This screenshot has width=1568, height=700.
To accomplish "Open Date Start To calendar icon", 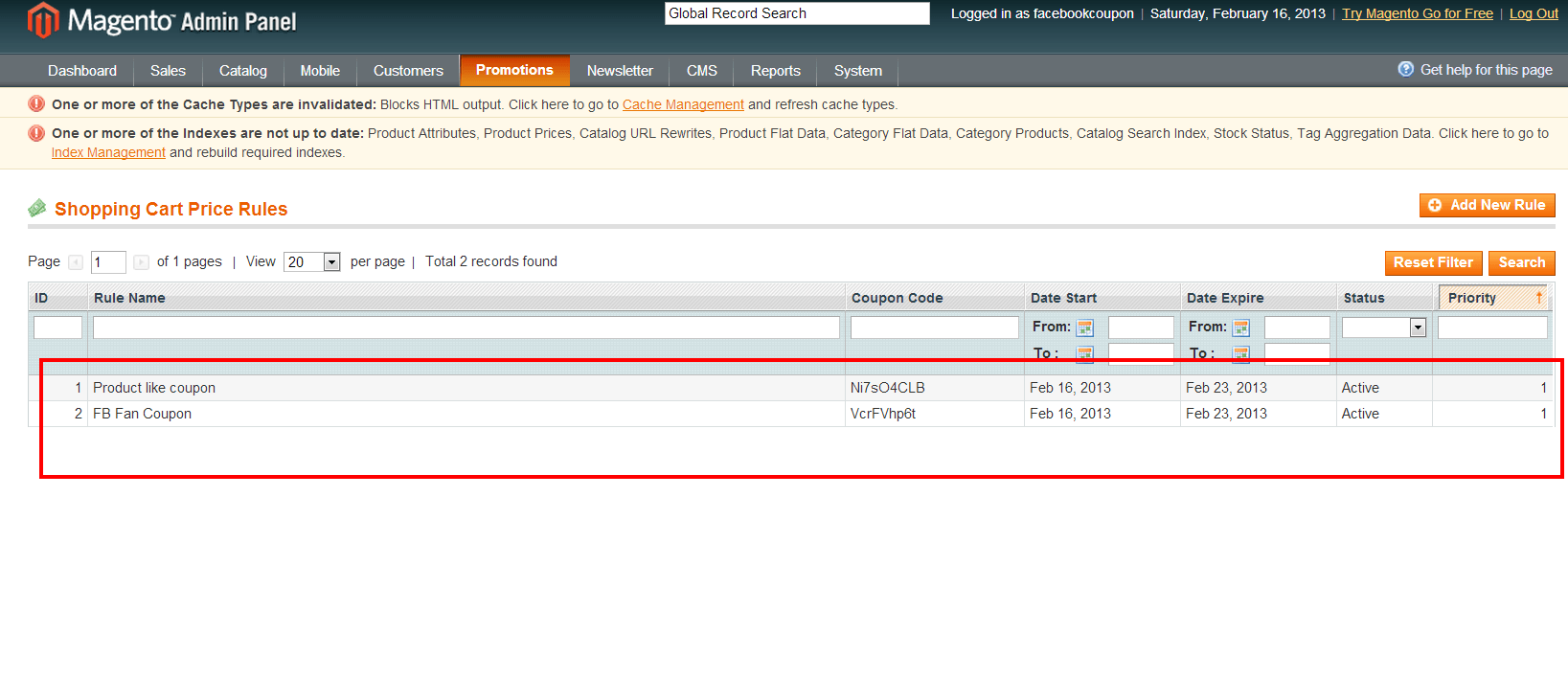I will point(1084,354).
